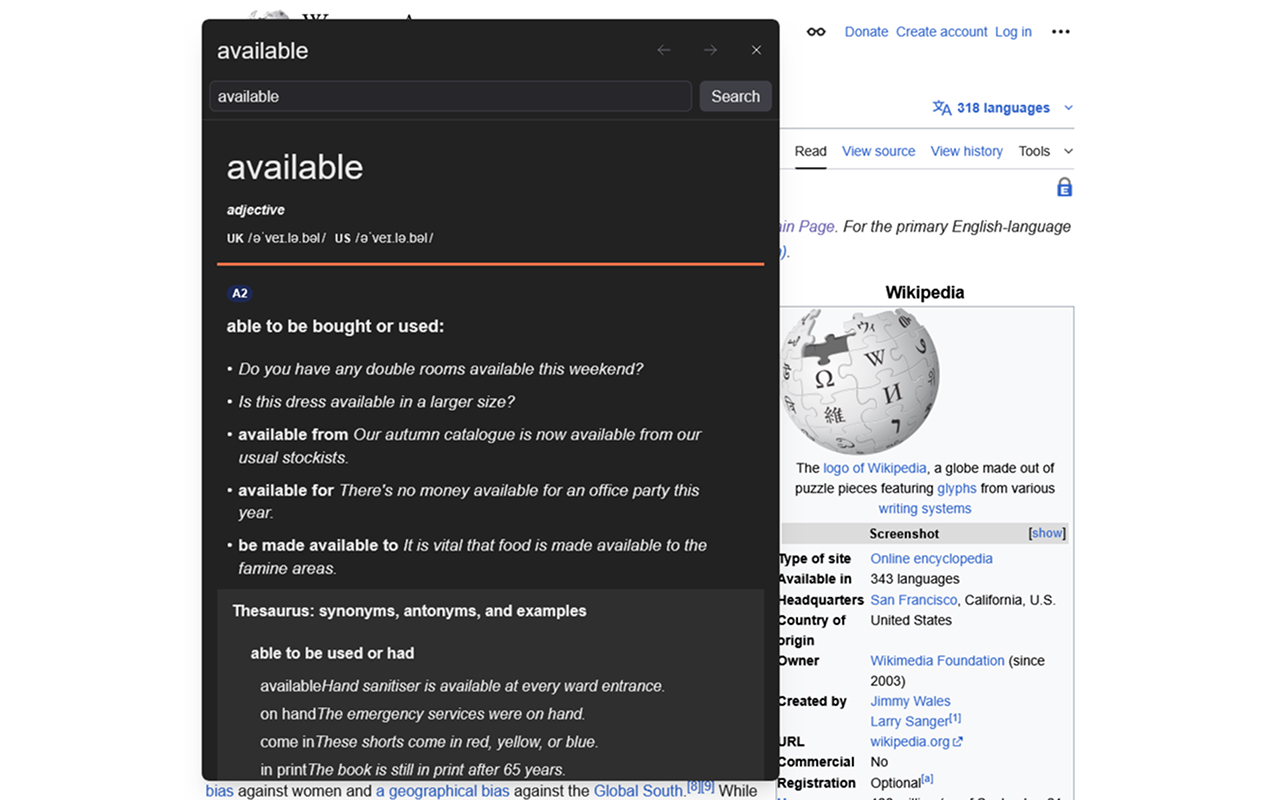1280x800 pixels.
Task: Switch to the View history tab
Action: (x=966, y=151)
